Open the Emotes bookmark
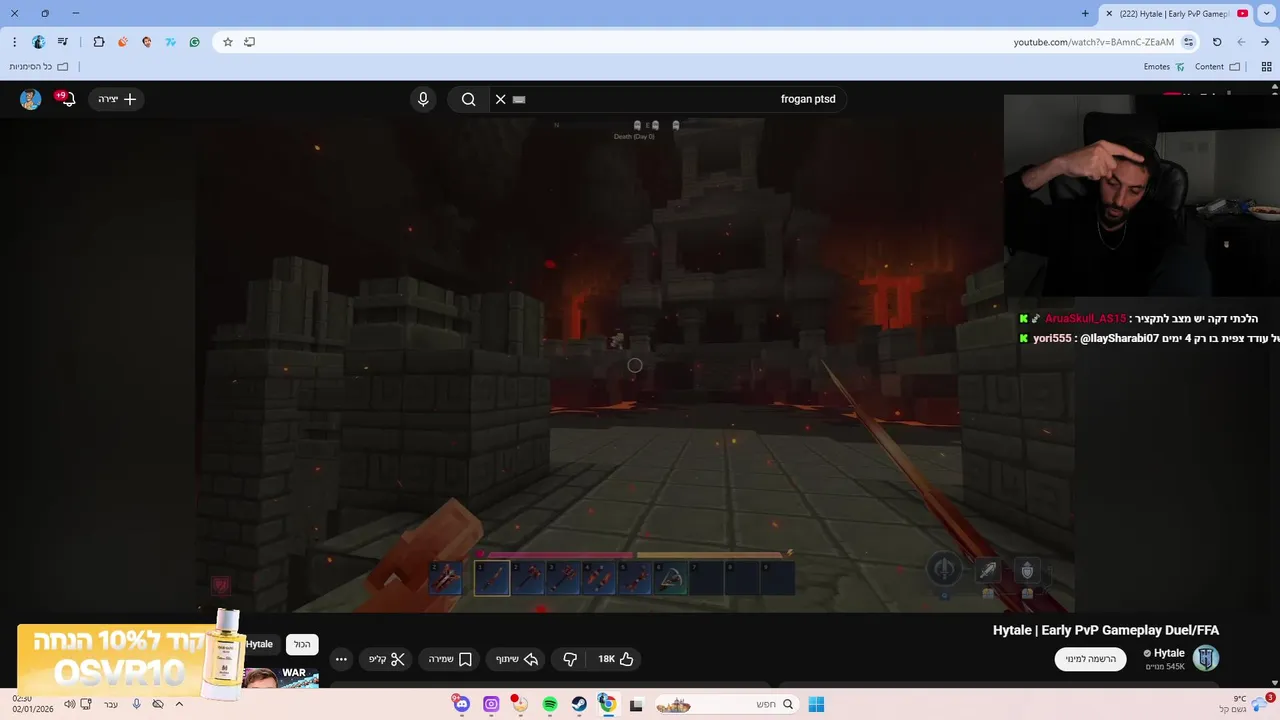The width and height of the screenshot is (1280, 720). 1164,67
